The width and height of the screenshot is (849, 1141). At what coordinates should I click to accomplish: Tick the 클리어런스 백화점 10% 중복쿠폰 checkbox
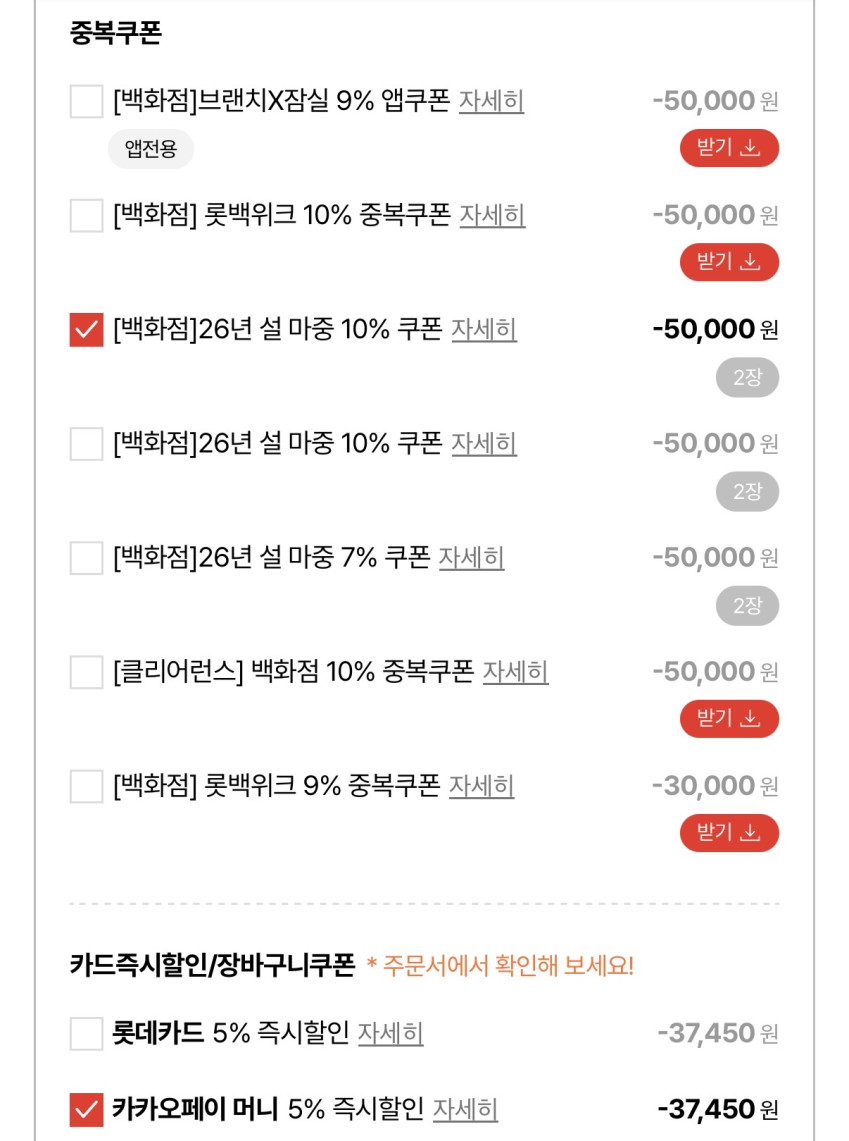coord(87,671)
